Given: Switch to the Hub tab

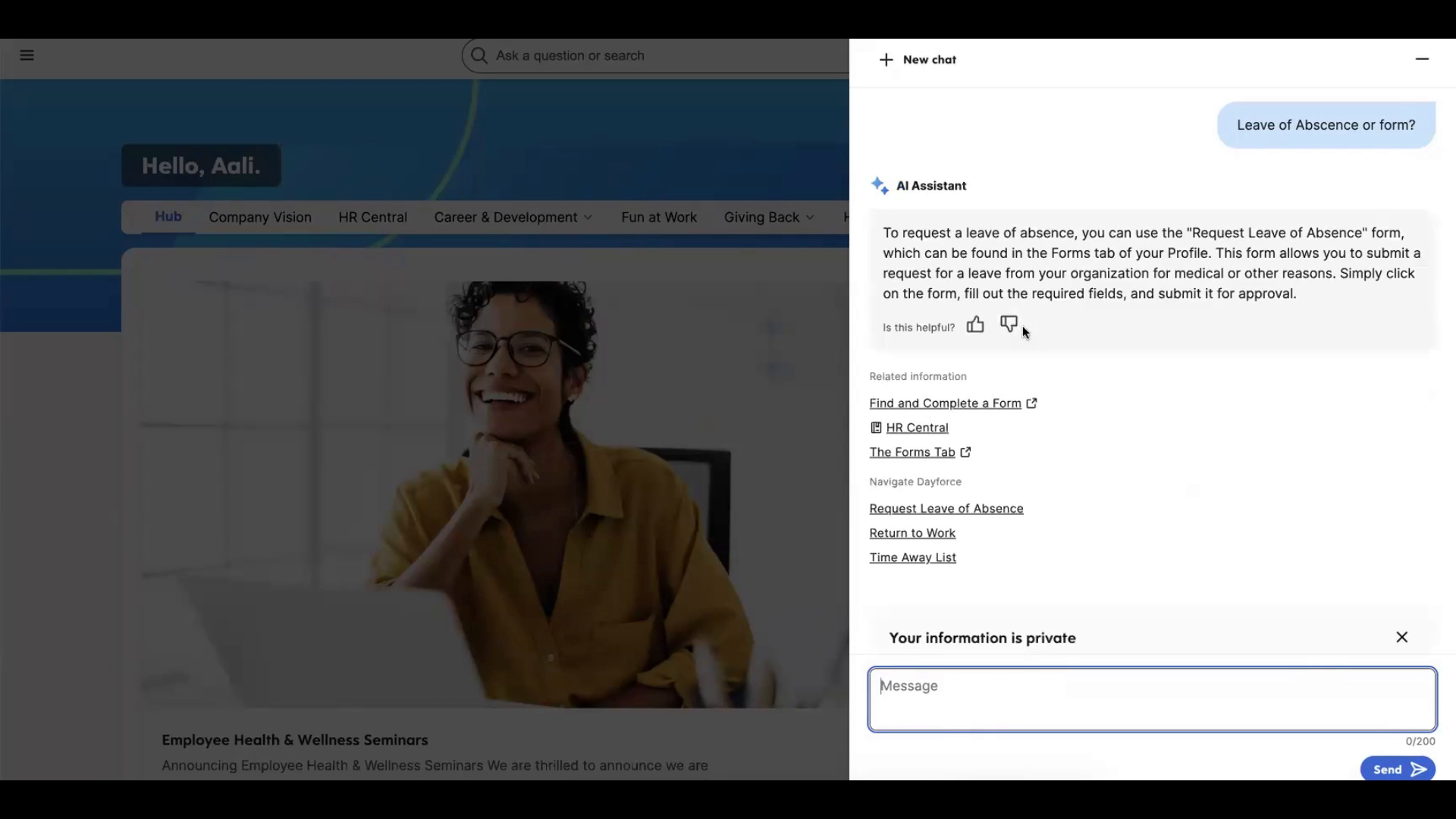Looking at the screenshot, I should pyautogui.click(x=168, y=217).
